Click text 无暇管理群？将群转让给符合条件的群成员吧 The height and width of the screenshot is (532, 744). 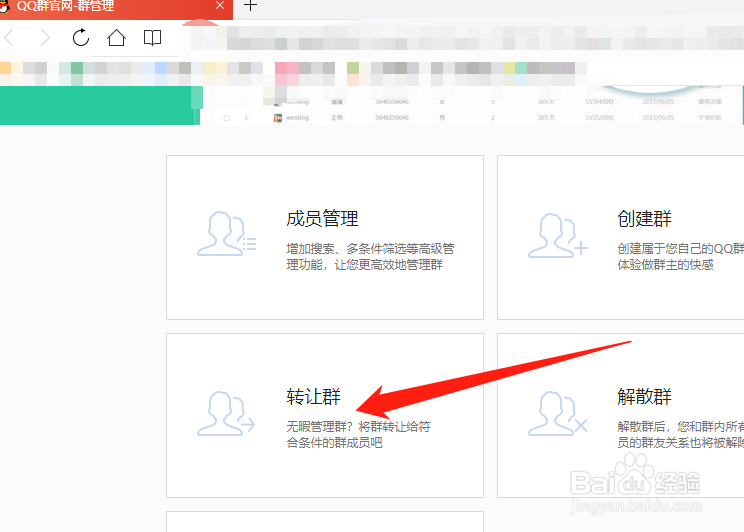358,434
